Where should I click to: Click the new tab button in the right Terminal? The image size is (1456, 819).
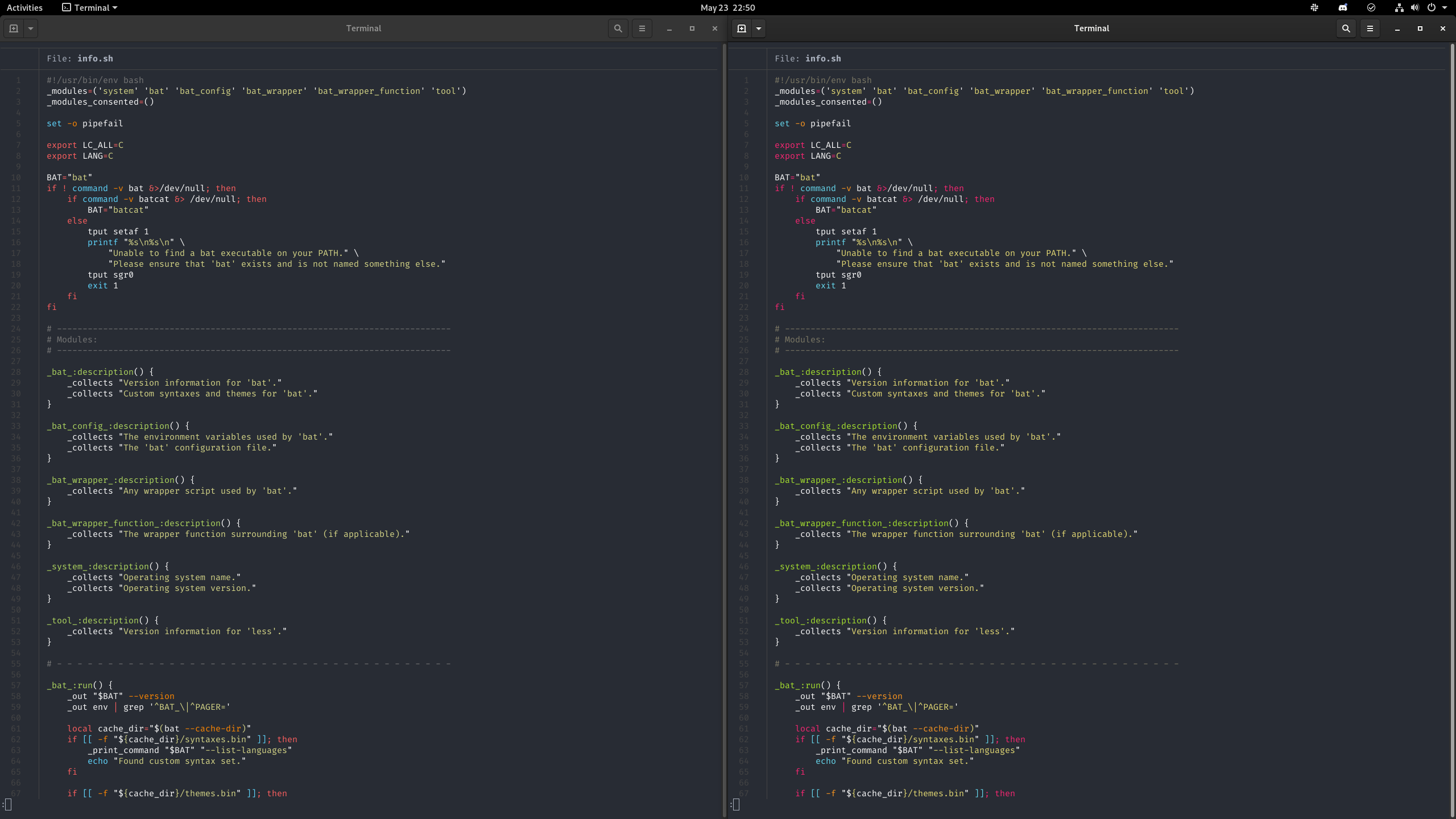pyautogui.click(x=741, y=28)
